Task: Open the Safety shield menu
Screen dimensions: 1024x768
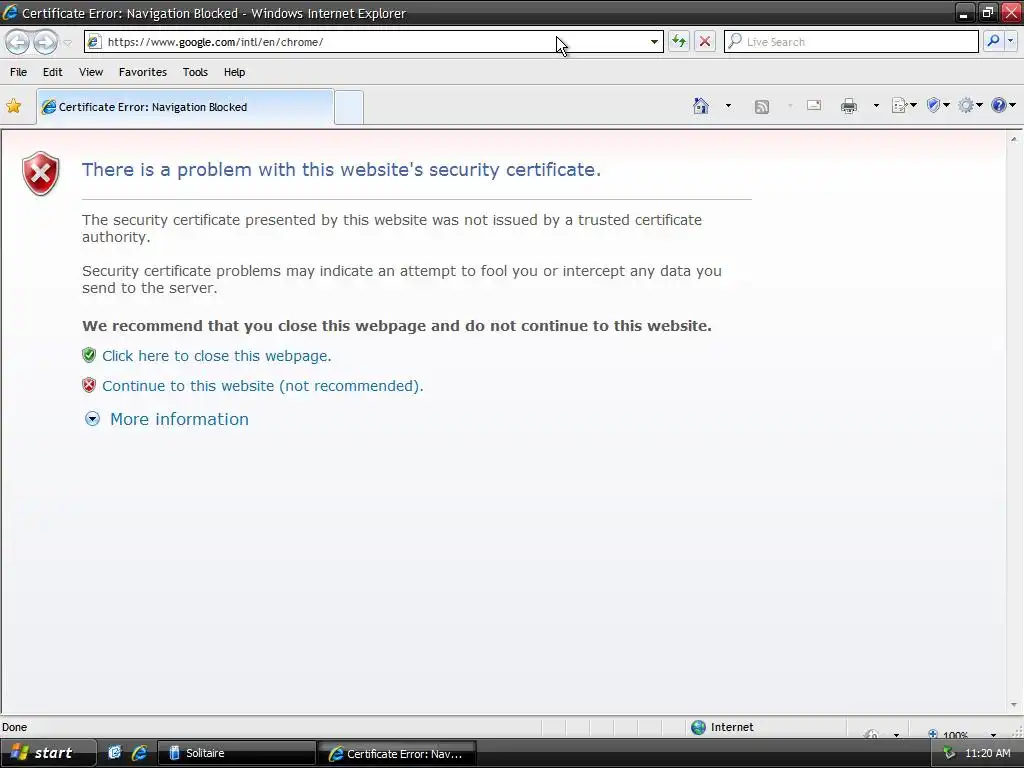Action: 938,105
